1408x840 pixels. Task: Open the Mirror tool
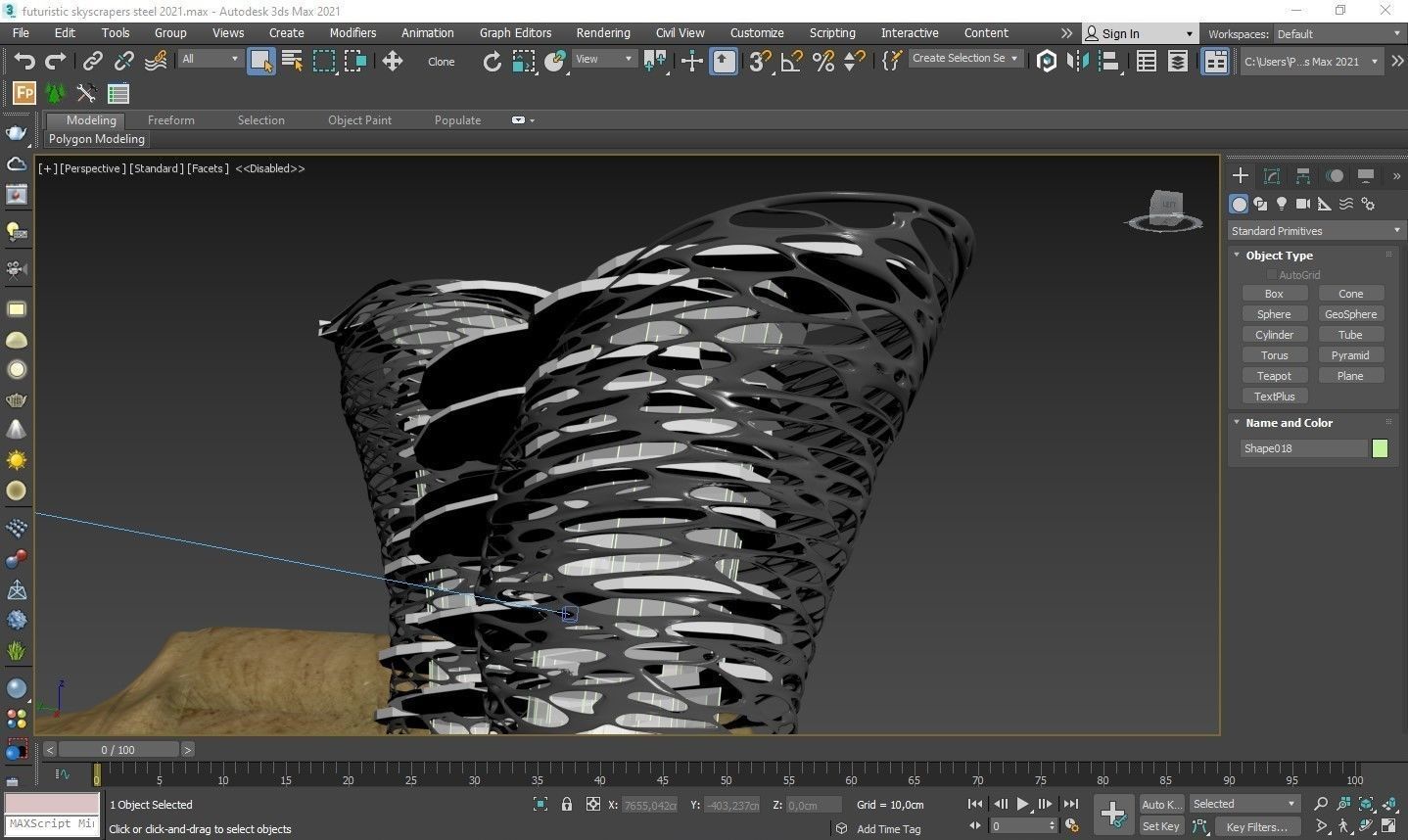pyautogui.click(x=1078, y=62)
